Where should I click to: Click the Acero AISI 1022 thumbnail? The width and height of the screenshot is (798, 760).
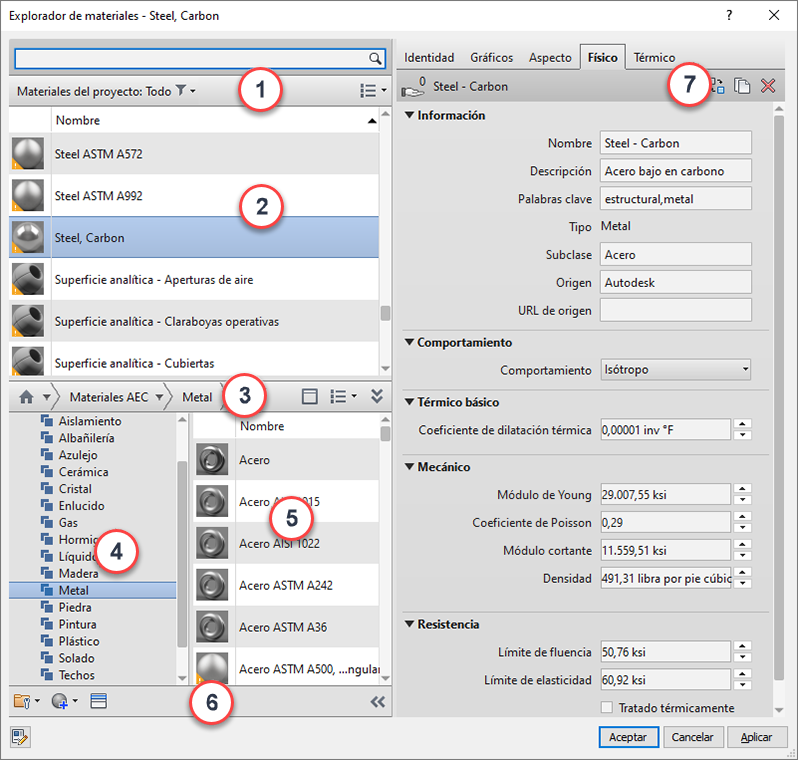pos(212,543)
